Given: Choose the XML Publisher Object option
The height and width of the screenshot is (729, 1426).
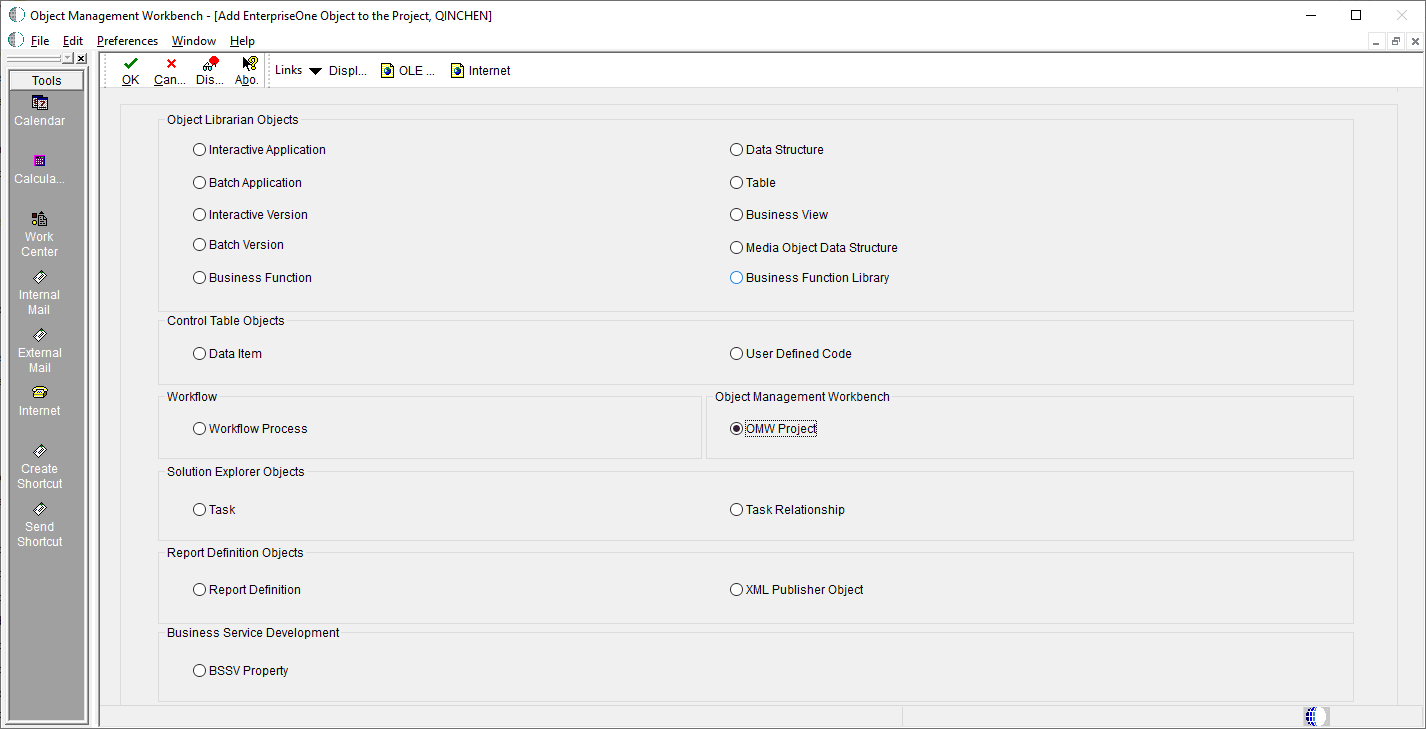Looking at the screenshot, I should (x=737, y=590).
